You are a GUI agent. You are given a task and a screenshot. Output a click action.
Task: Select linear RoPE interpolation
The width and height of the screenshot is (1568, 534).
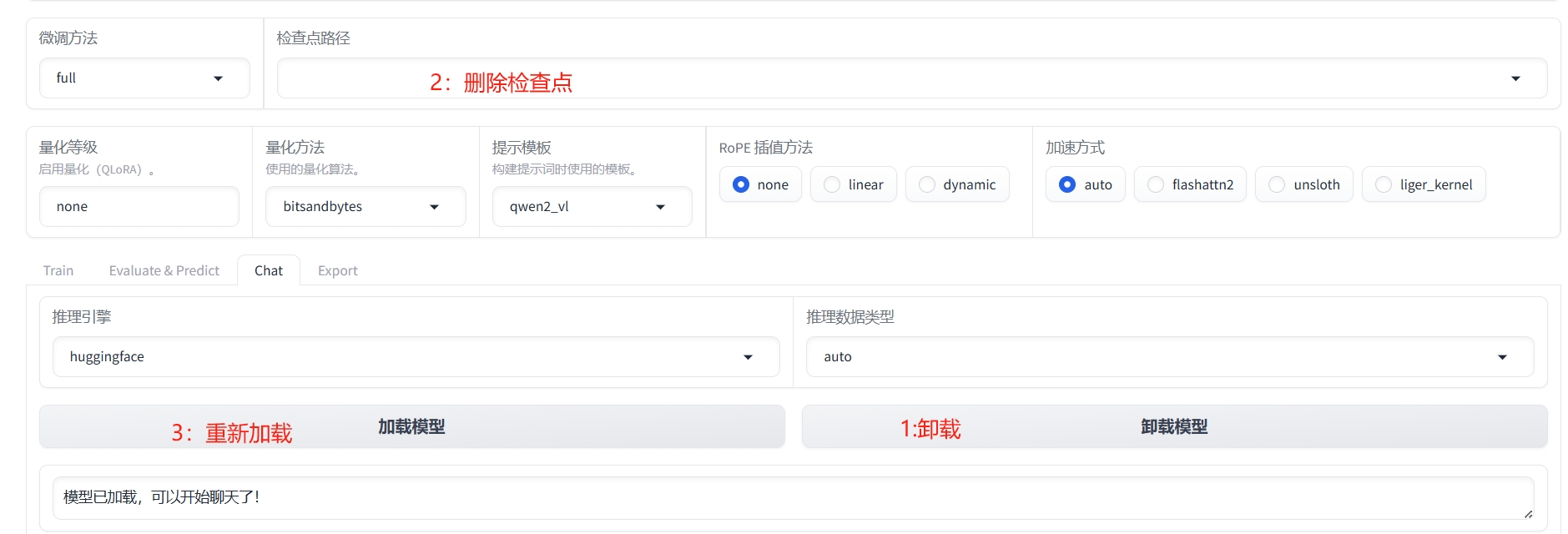pos(832,184)
